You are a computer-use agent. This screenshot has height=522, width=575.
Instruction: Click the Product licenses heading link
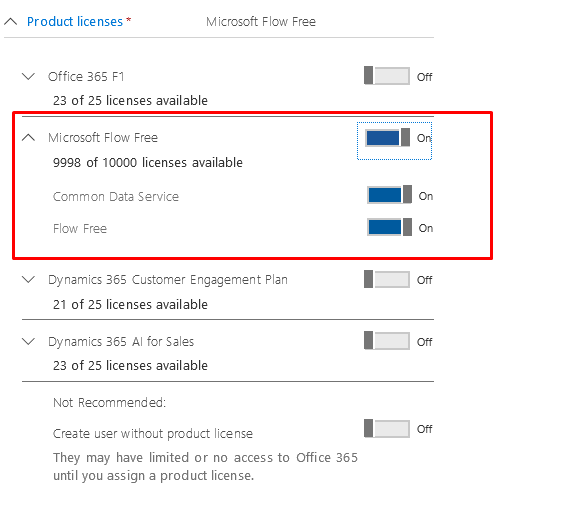[75, 22]
